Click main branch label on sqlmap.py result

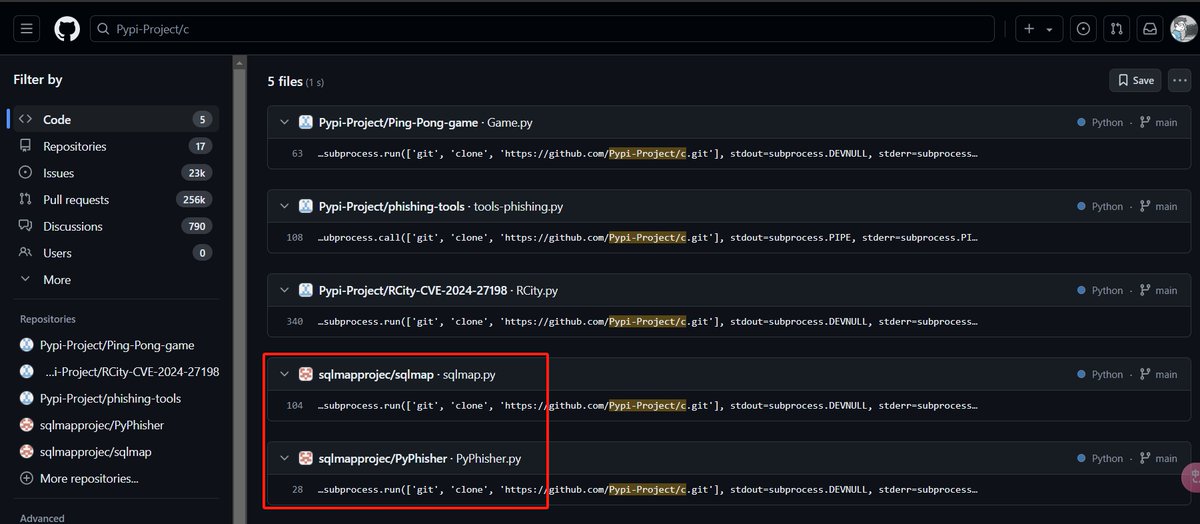tap(1166, 374)
